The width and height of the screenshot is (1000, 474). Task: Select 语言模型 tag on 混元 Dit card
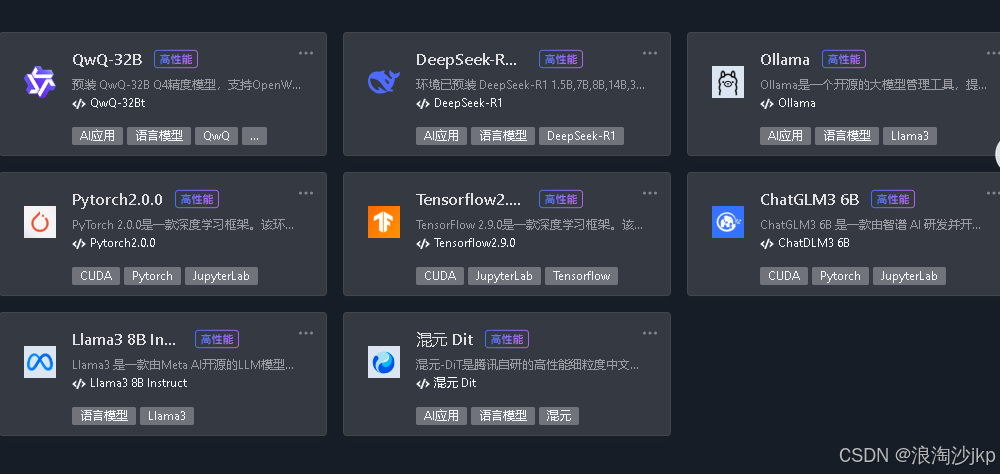(503, 416)
